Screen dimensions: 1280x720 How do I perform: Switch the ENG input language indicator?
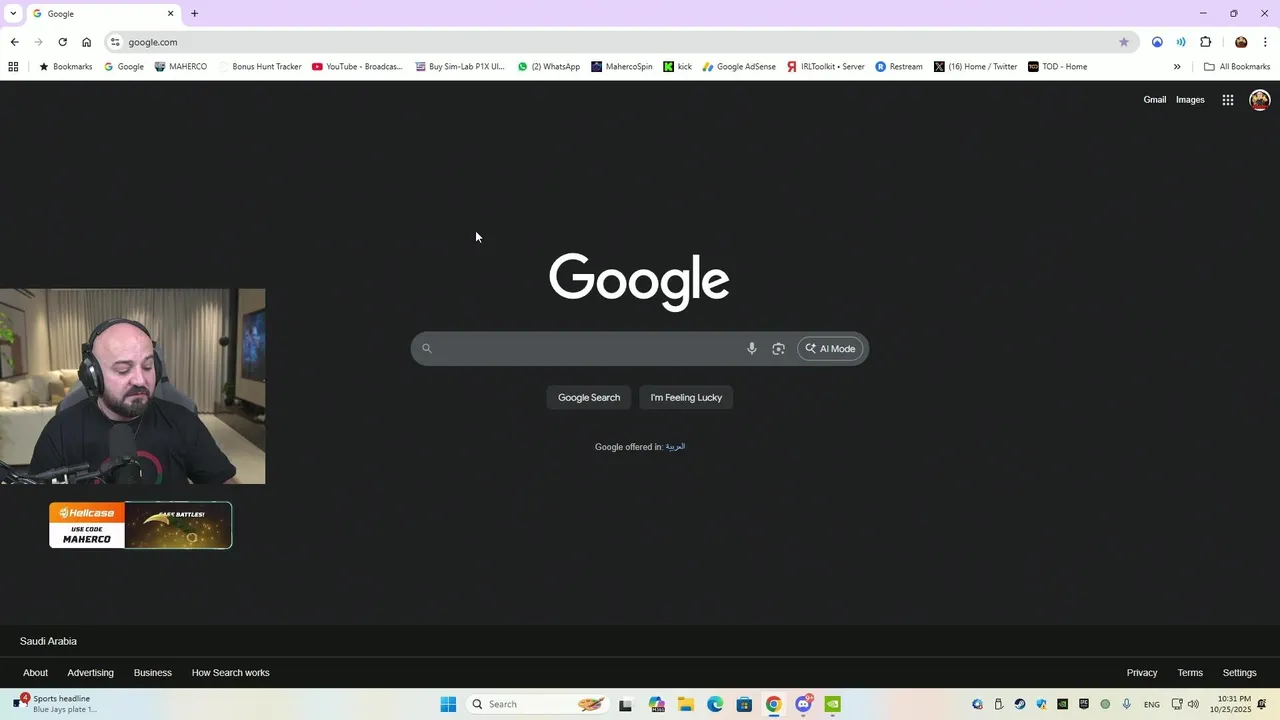coord(1152,704)
